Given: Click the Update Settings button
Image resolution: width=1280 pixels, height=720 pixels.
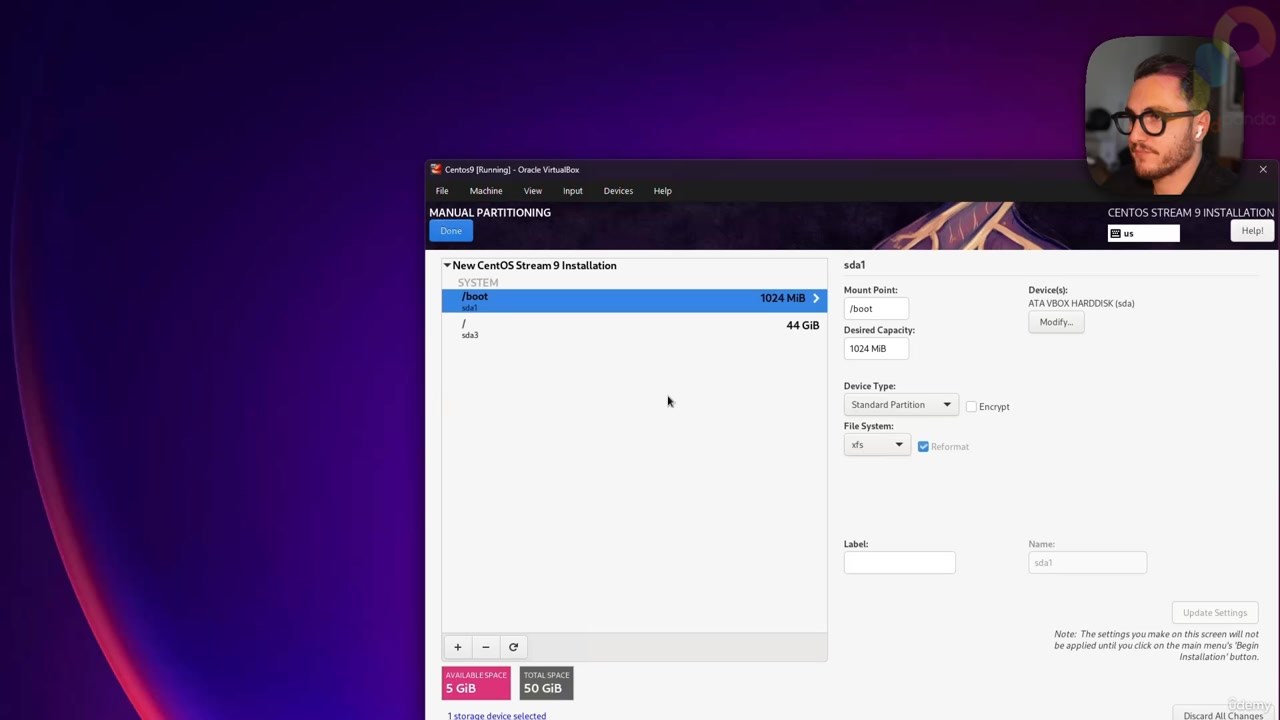Looking at the screenshot, I should [x=1215, y=613].
